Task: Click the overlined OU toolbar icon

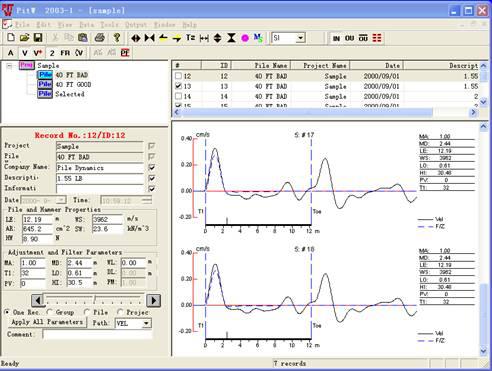Action: (x=363, y=38)
